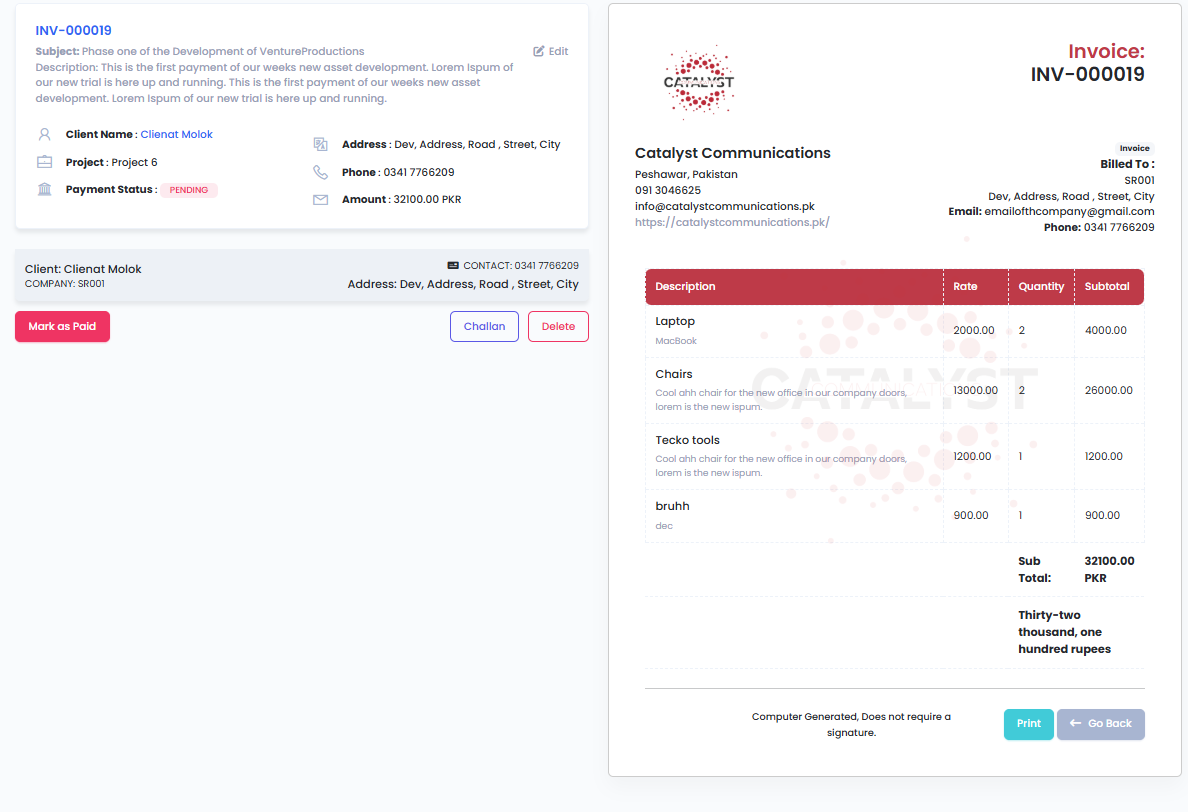Visit the catalystcommunications.pk website link
The height and width of the screenshot is (812, 1188).
[732, 222]
